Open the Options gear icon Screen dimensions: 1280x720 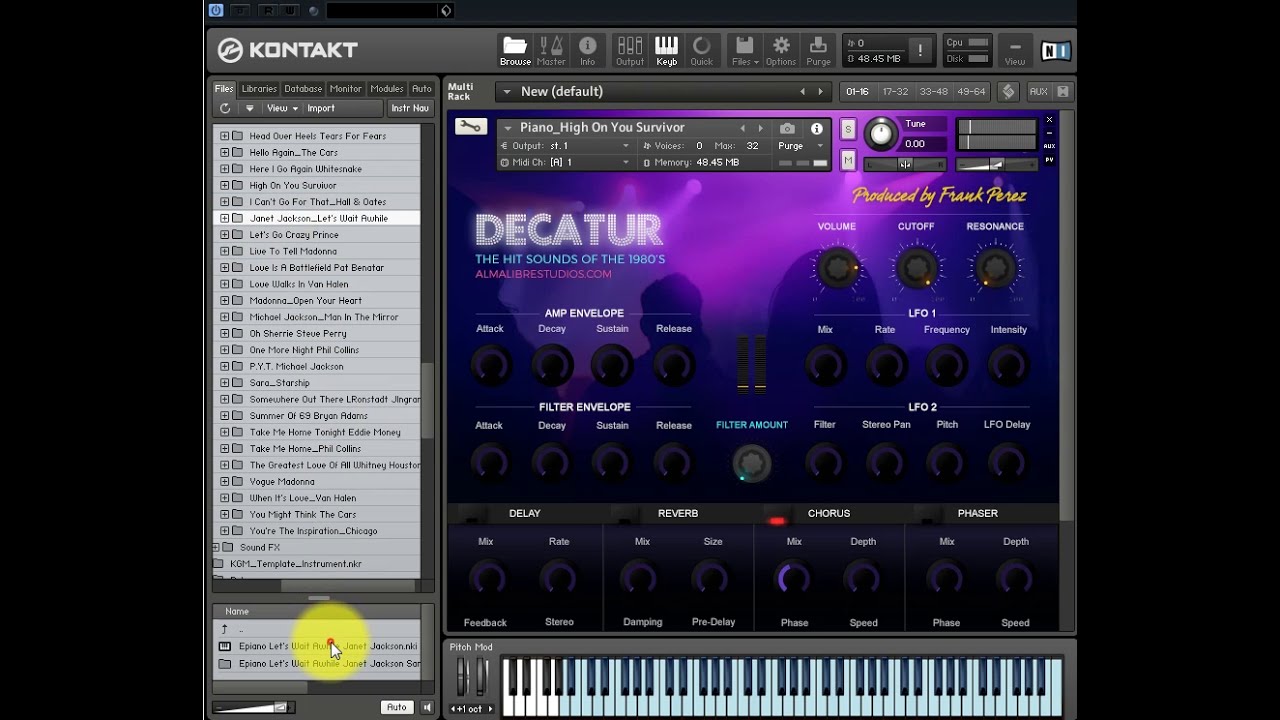click(x=781, y=50)
